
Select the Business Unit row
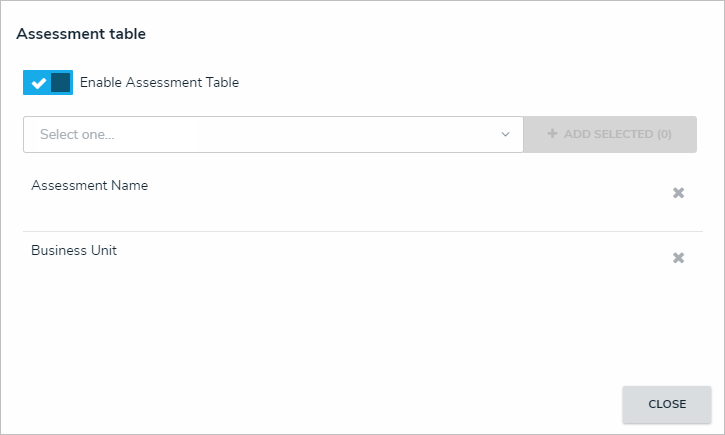74,251
